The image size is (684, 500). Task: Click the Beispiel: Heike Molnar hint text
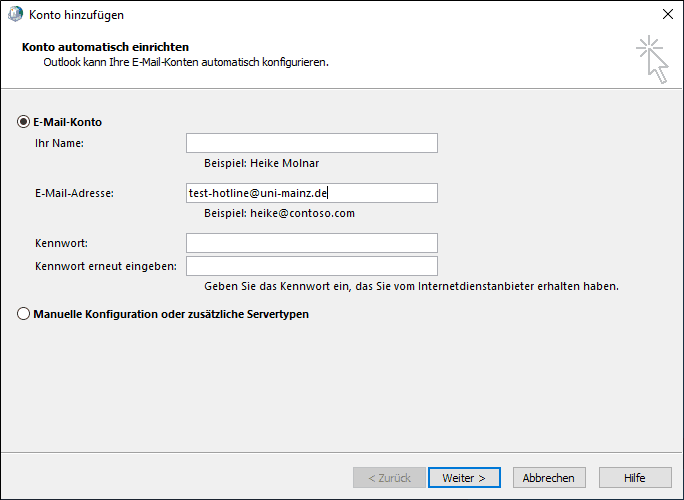click(262, 163)
